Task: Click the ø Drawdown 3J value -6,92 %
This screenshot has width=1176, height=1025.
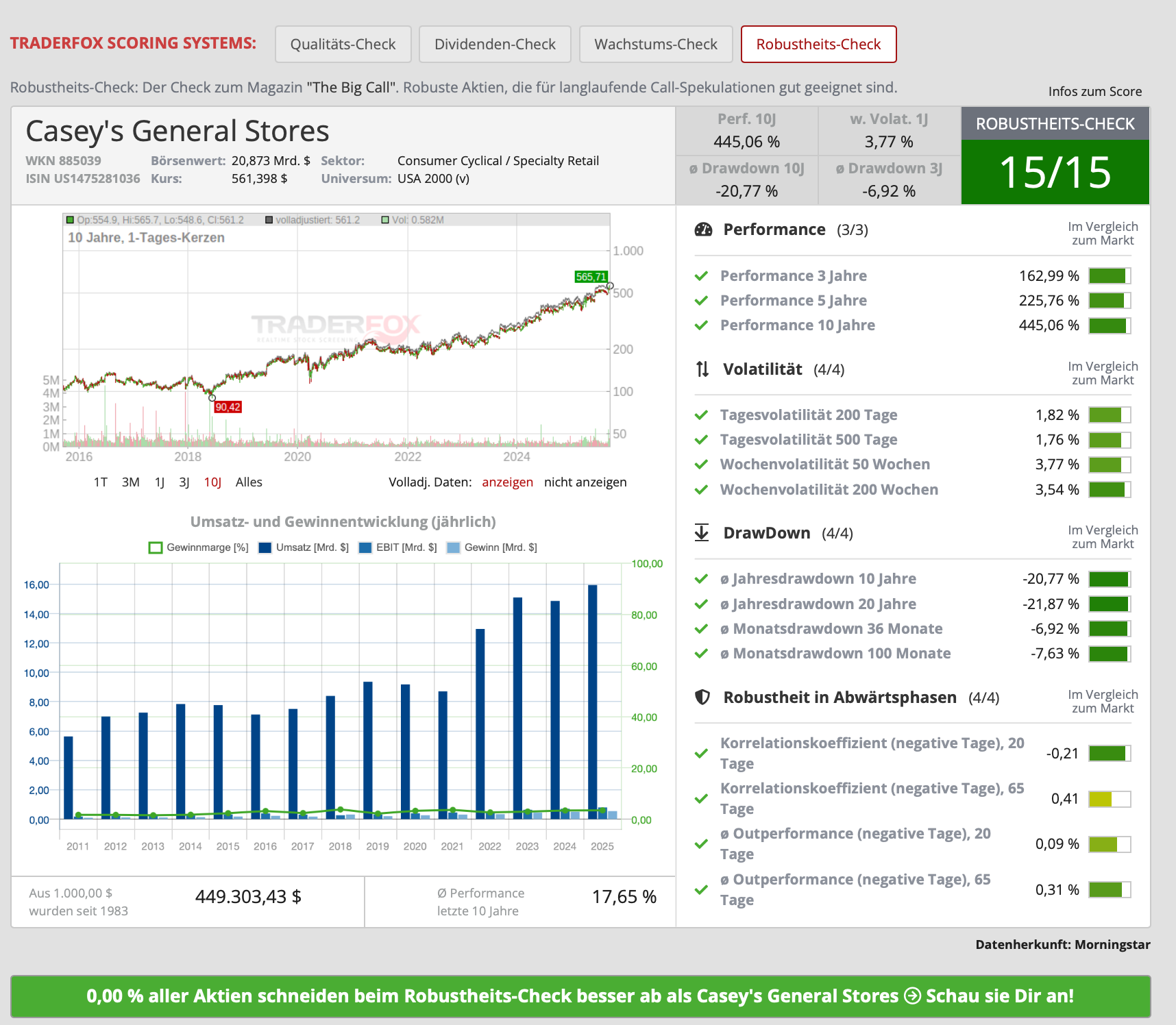Action: (889, 191)
